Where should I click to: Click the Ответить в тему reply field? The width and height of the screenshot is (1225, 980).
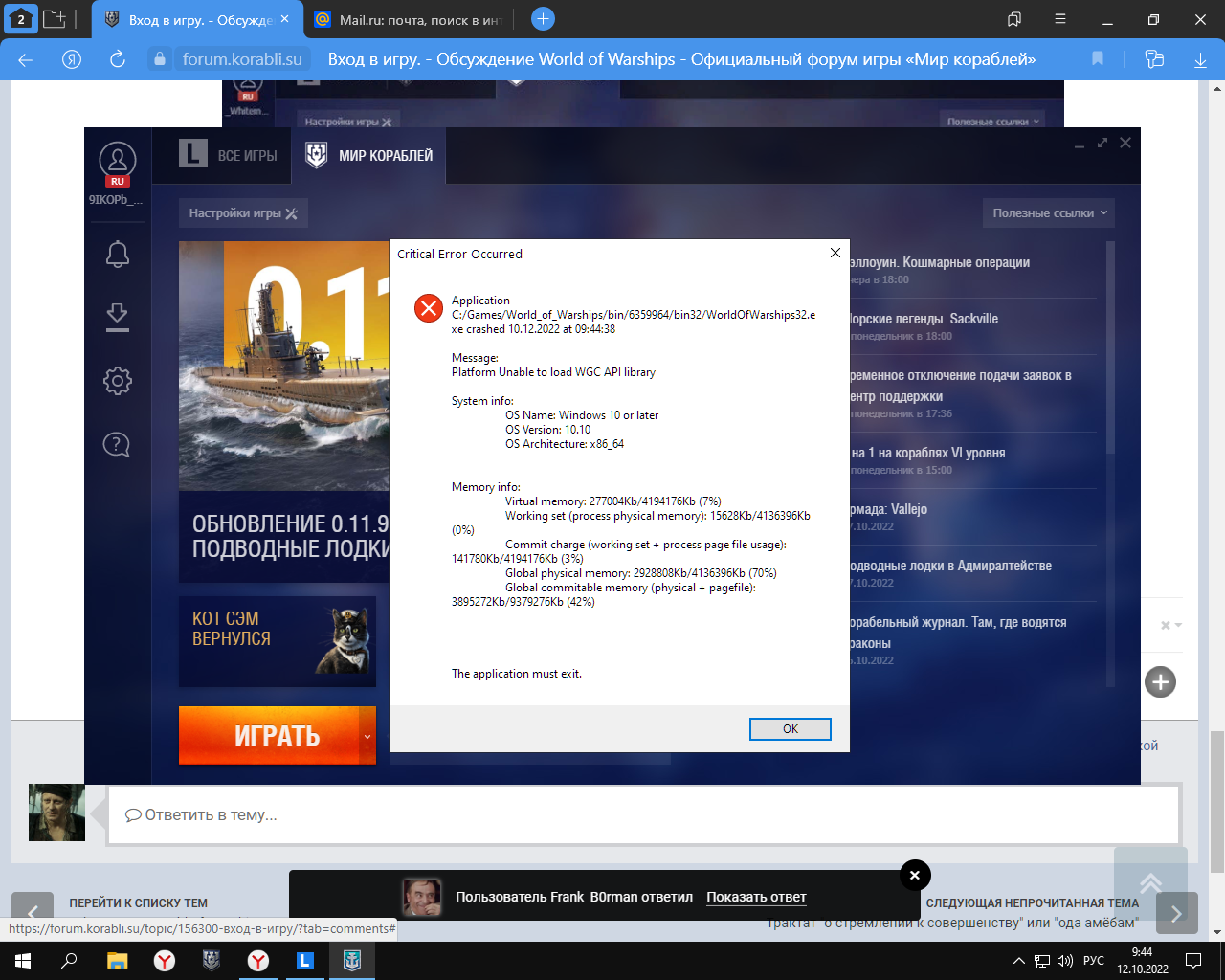click(643, 815)
